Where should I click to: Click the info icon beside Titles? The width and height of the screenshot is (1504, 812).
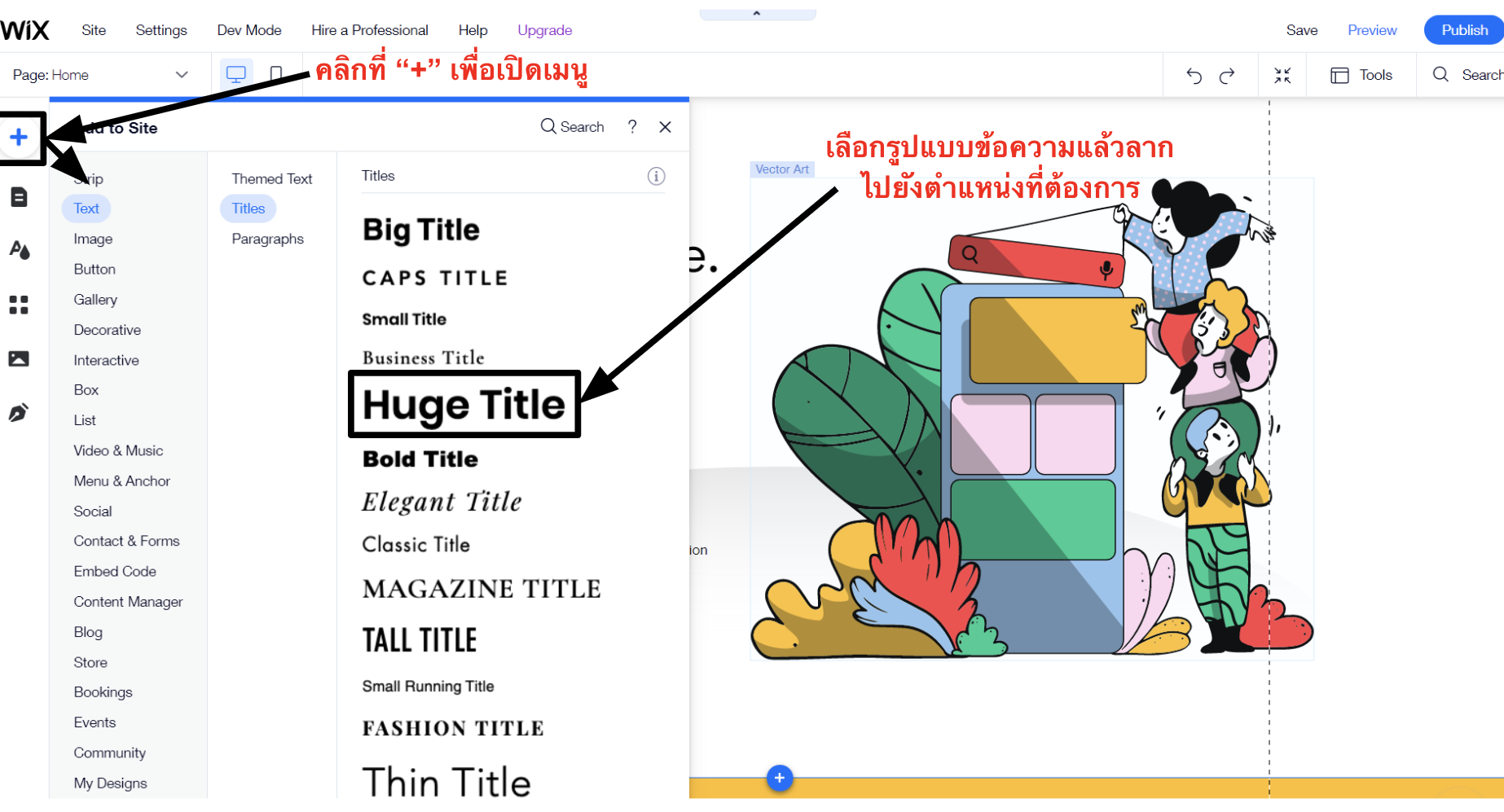[x=656, y=176]
